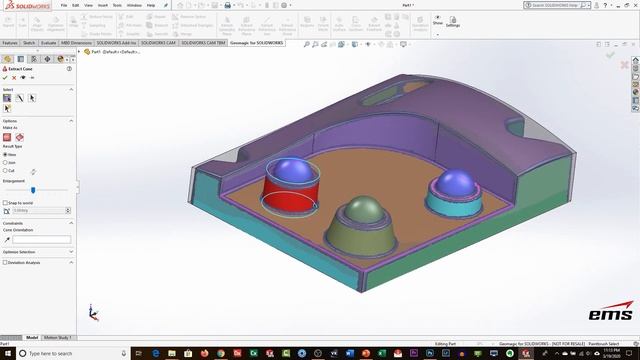Collapse the Select section

pyautogui.click(x=71, y=89)
